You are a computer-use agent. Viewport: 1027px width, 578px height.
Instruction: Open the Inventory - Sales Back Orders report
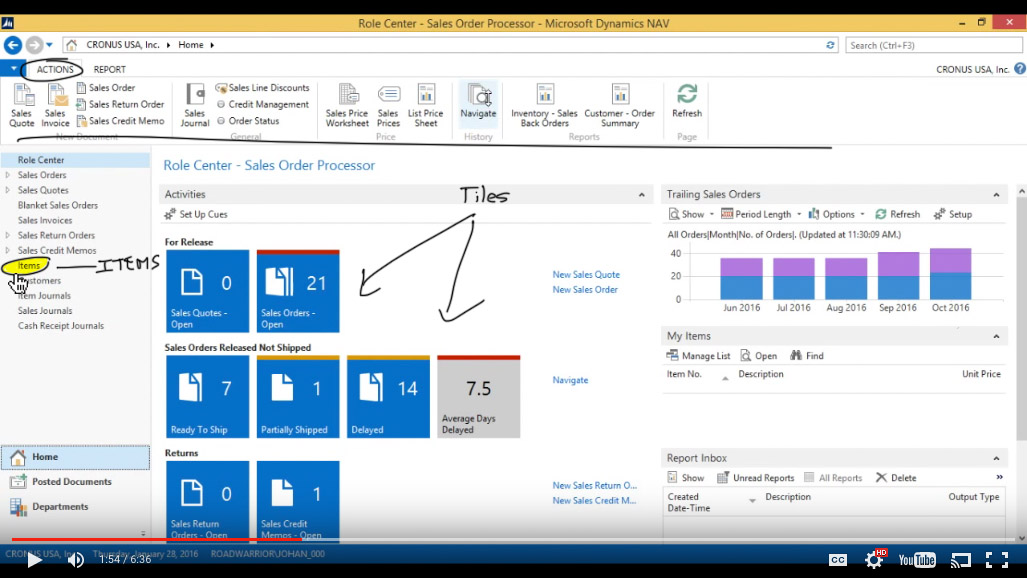pyautogui.click(x=544, y=105)
